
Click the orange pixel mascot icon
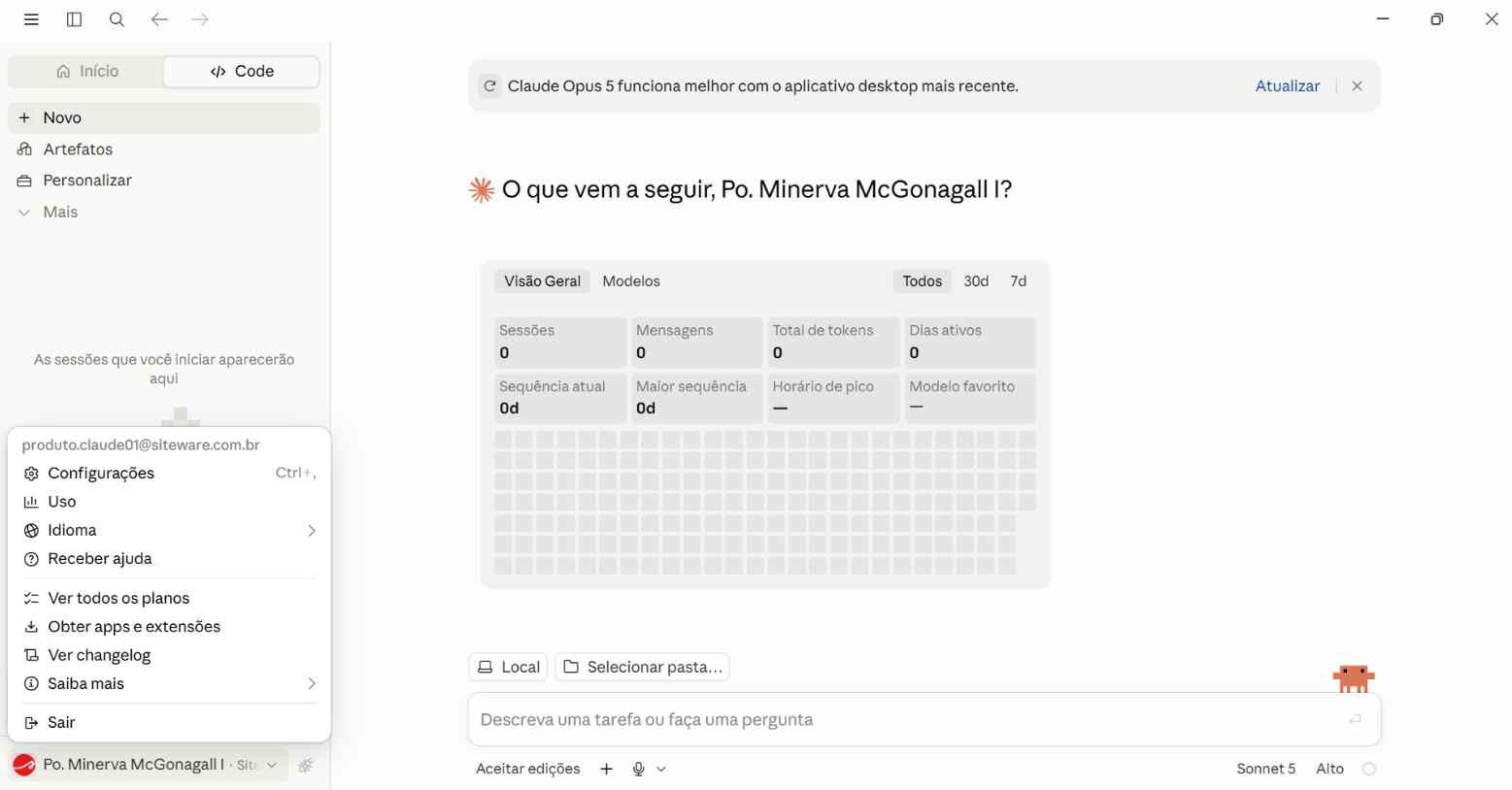[x=1354, y=677]
